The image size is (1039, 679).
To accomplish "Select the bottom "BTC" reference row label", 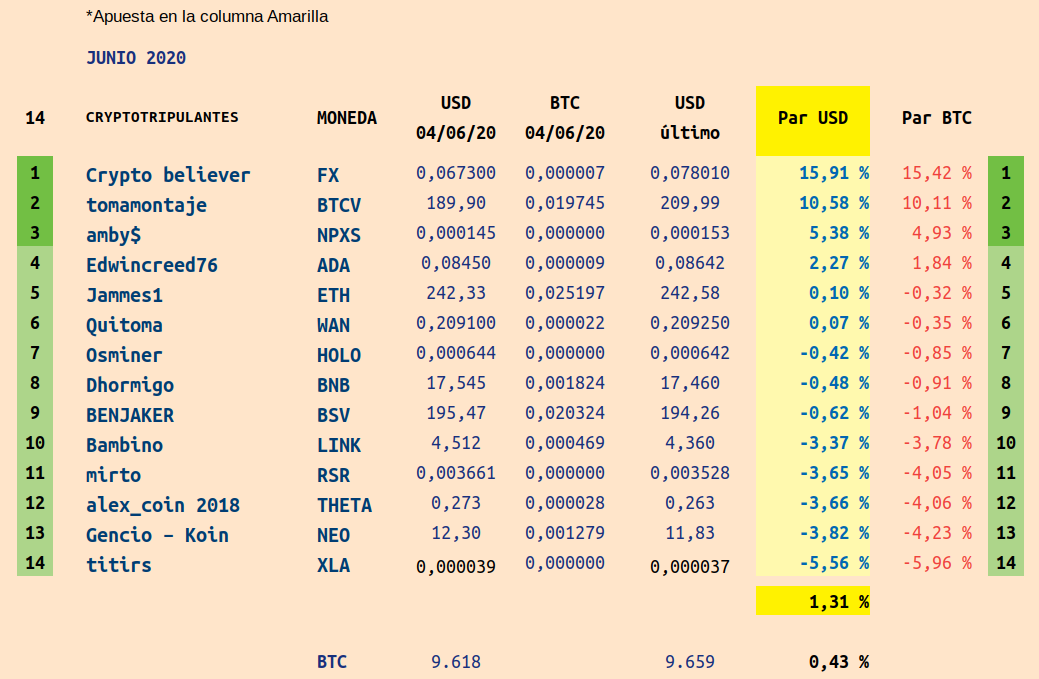I will (x=332, y=661).
